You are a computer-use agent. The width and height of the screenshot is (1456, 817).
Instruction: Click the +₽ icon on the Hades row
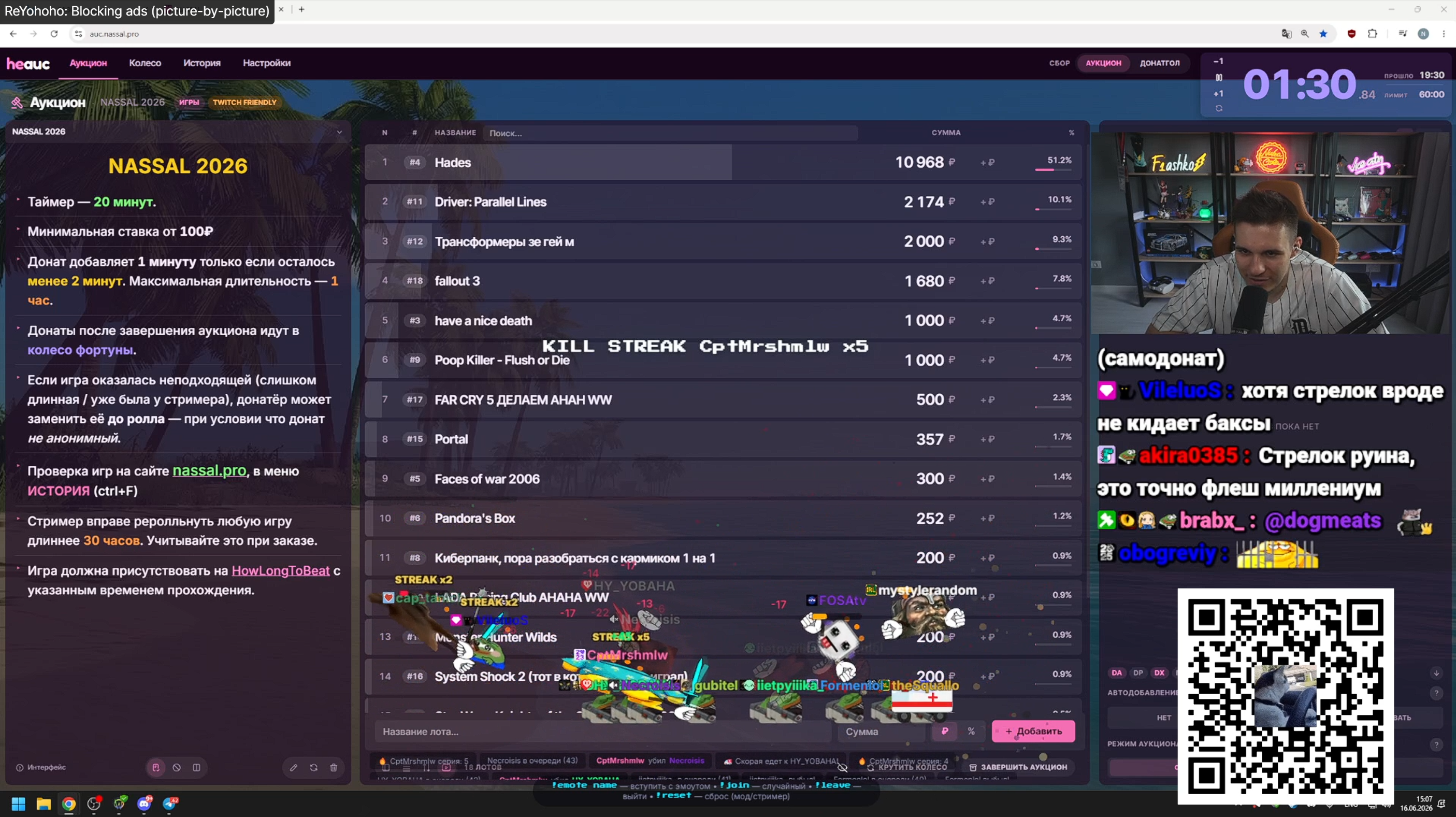(x=987, y=163)
